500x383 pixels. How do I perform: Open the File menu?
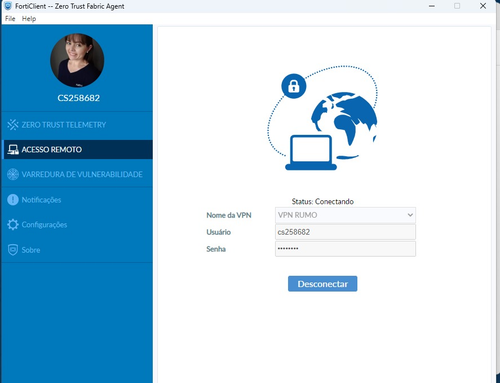point(10,19)
